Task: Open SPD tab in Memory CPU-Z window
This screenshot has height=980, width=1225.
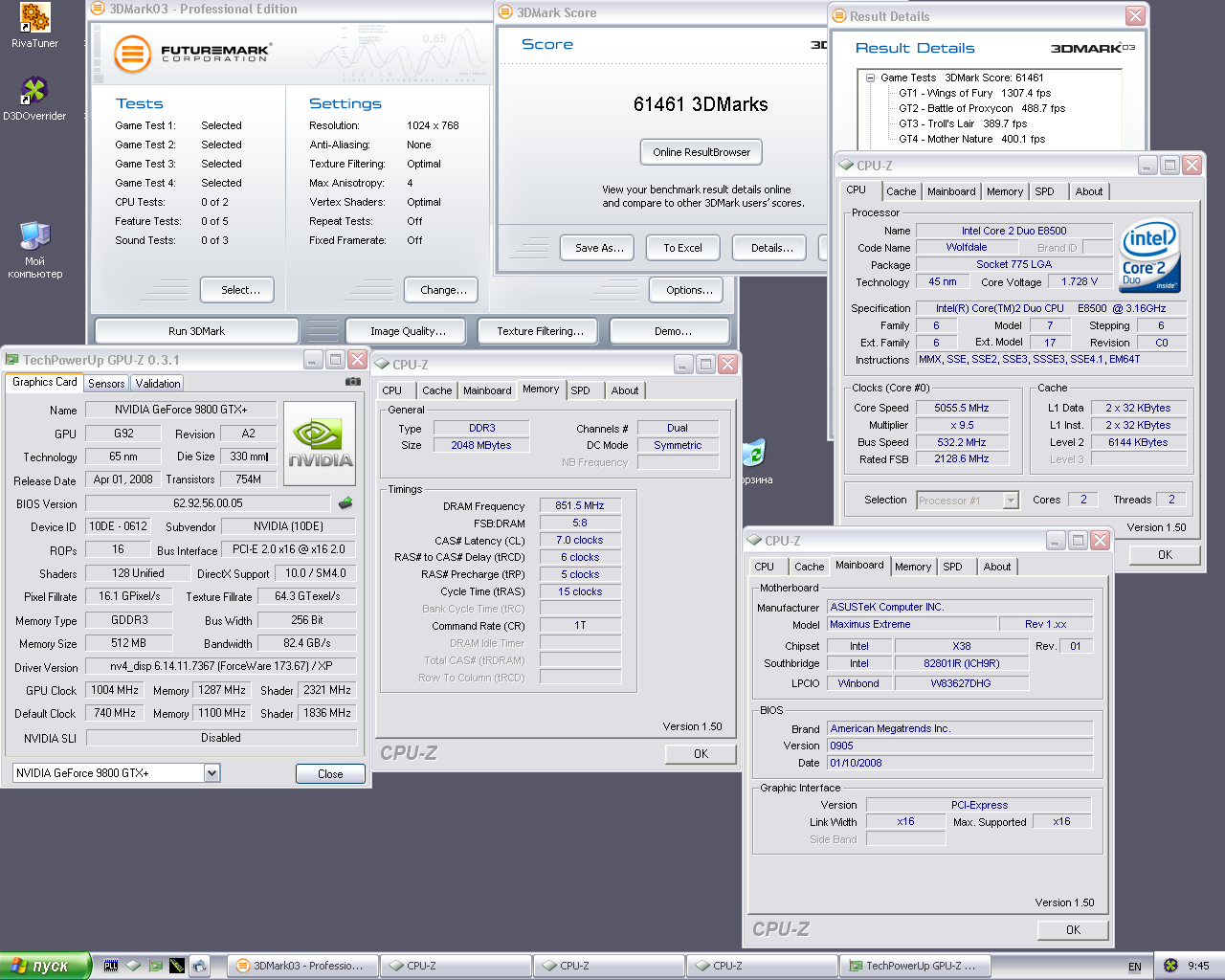Action: (581, 390)
